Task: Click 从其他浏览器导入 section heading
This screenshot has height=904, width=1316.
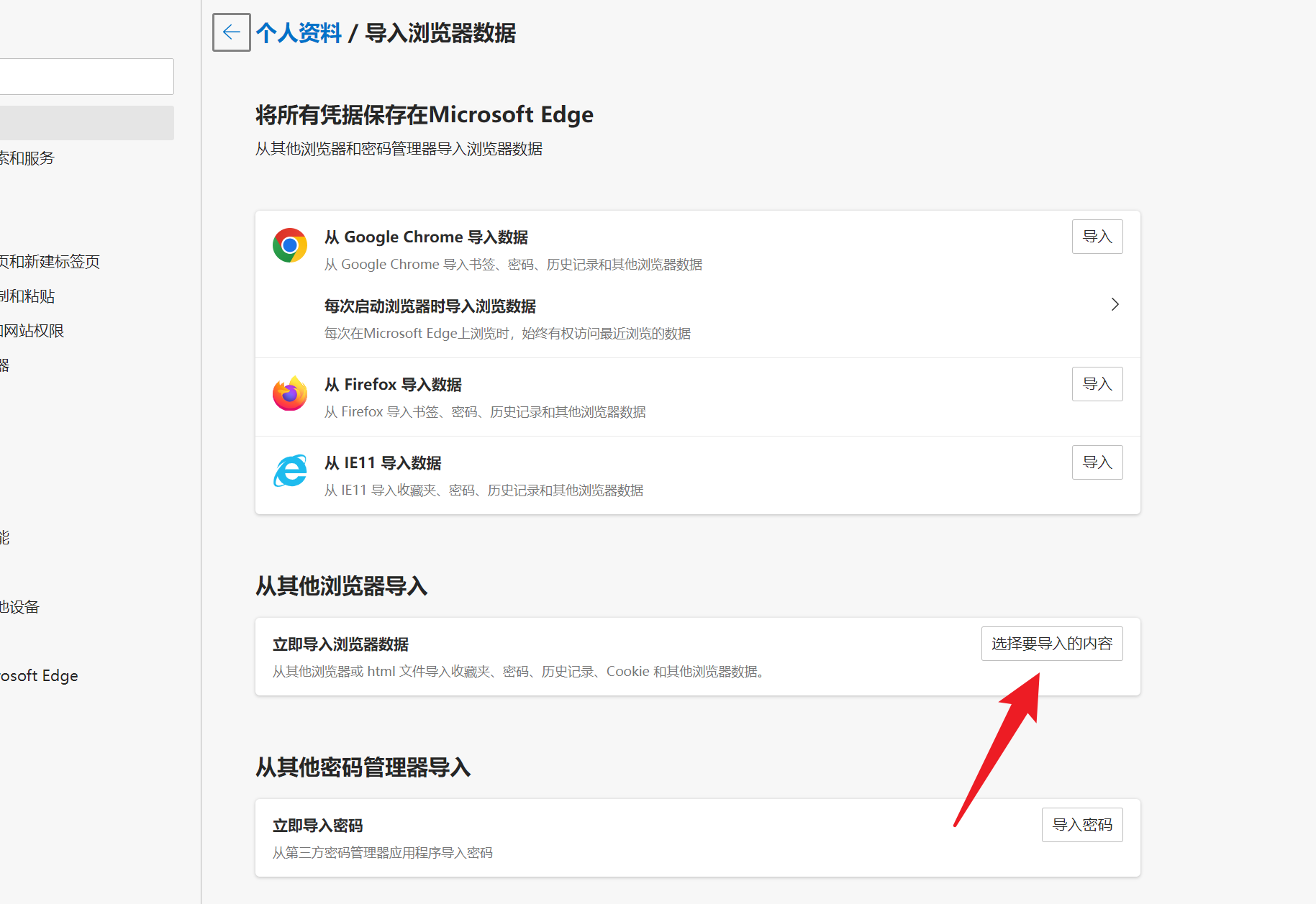Action: [x=342, y=586]
